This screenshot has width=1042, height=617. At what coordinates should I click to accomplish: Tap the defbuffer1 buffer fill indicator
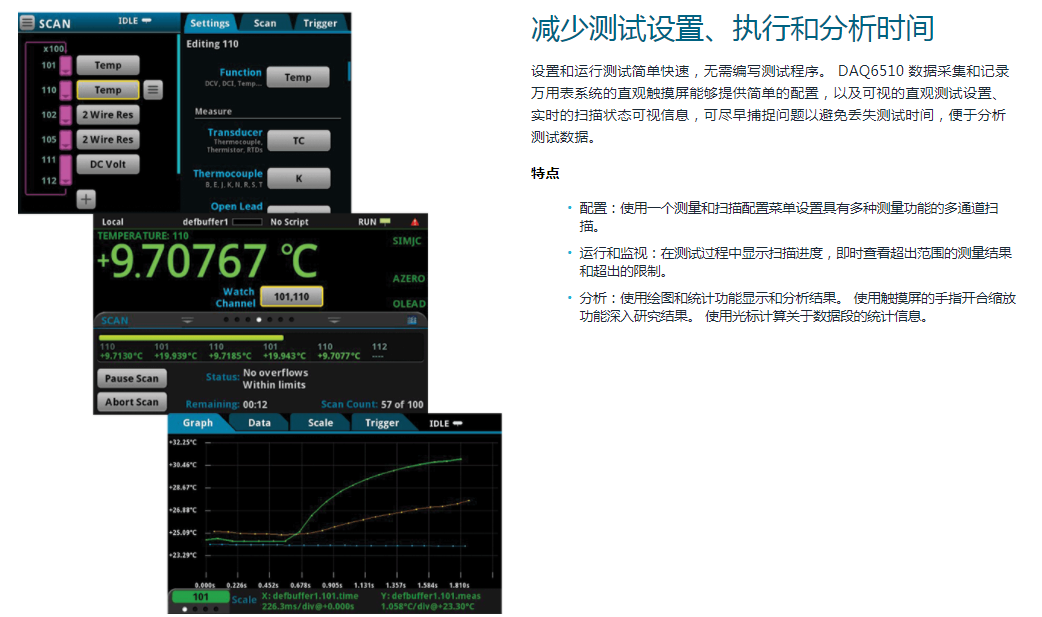(x=247, y=222)
